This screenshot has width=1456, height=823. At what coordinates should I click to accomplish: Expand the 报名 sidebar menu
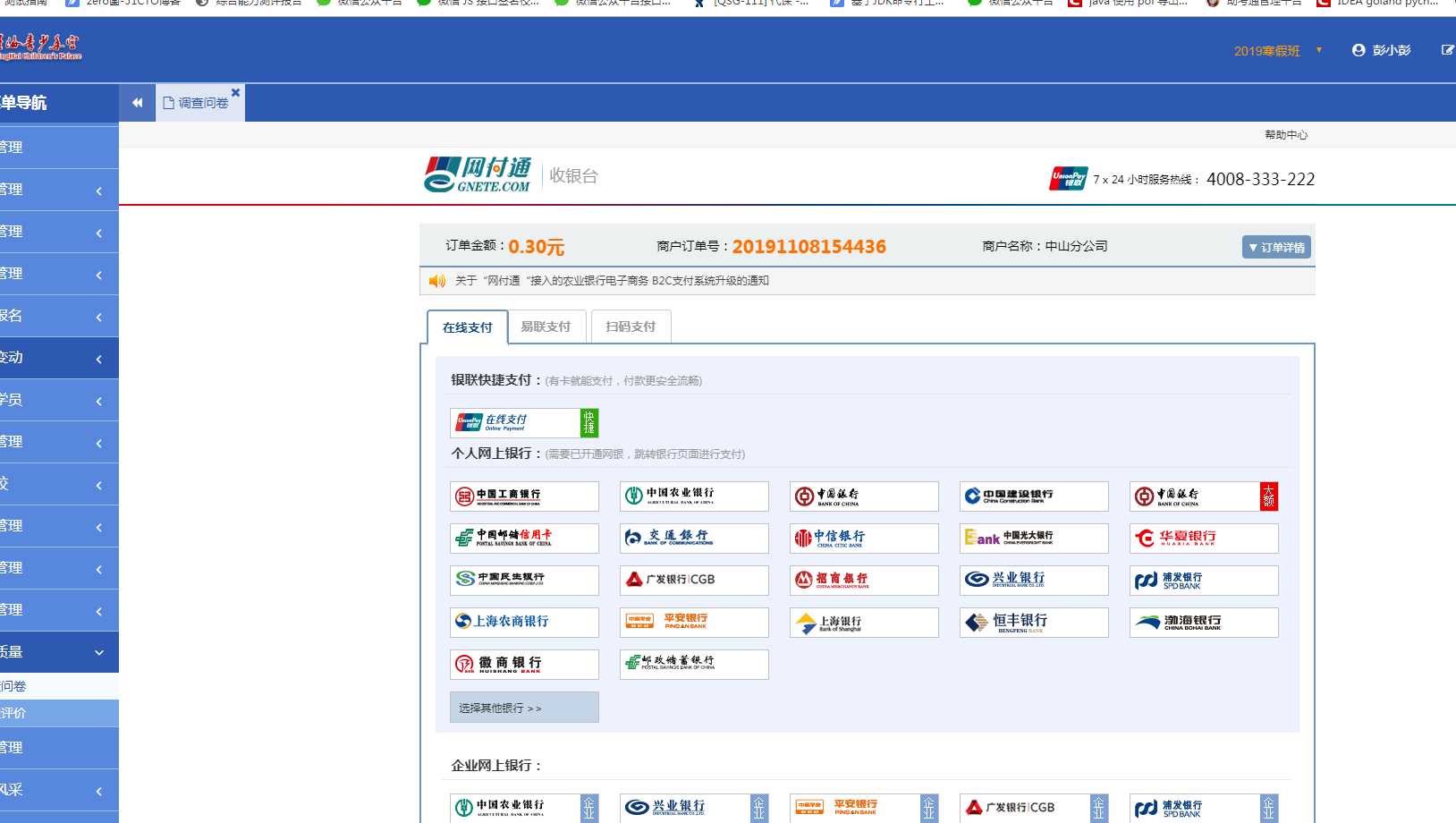[x=59, y=316]
